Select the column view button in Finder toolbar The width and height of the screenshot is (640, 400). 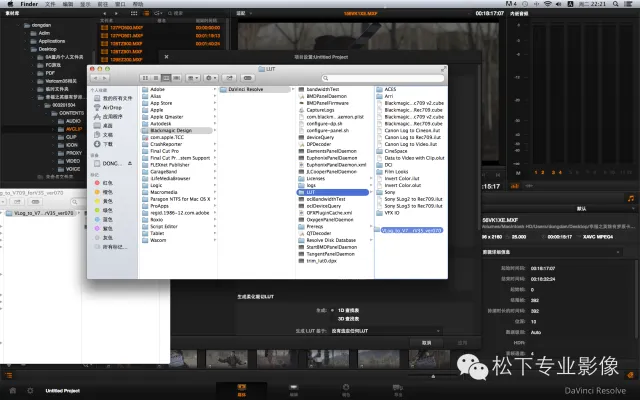point(166,78)
